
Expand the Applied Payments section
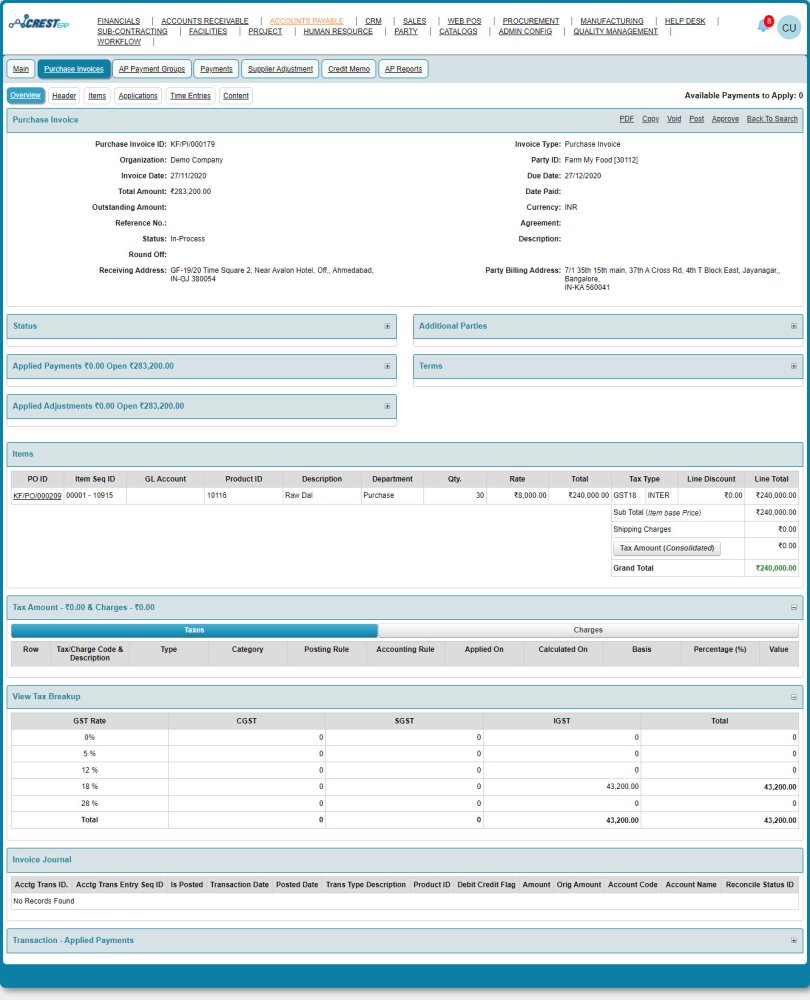(x=388, y=366)
